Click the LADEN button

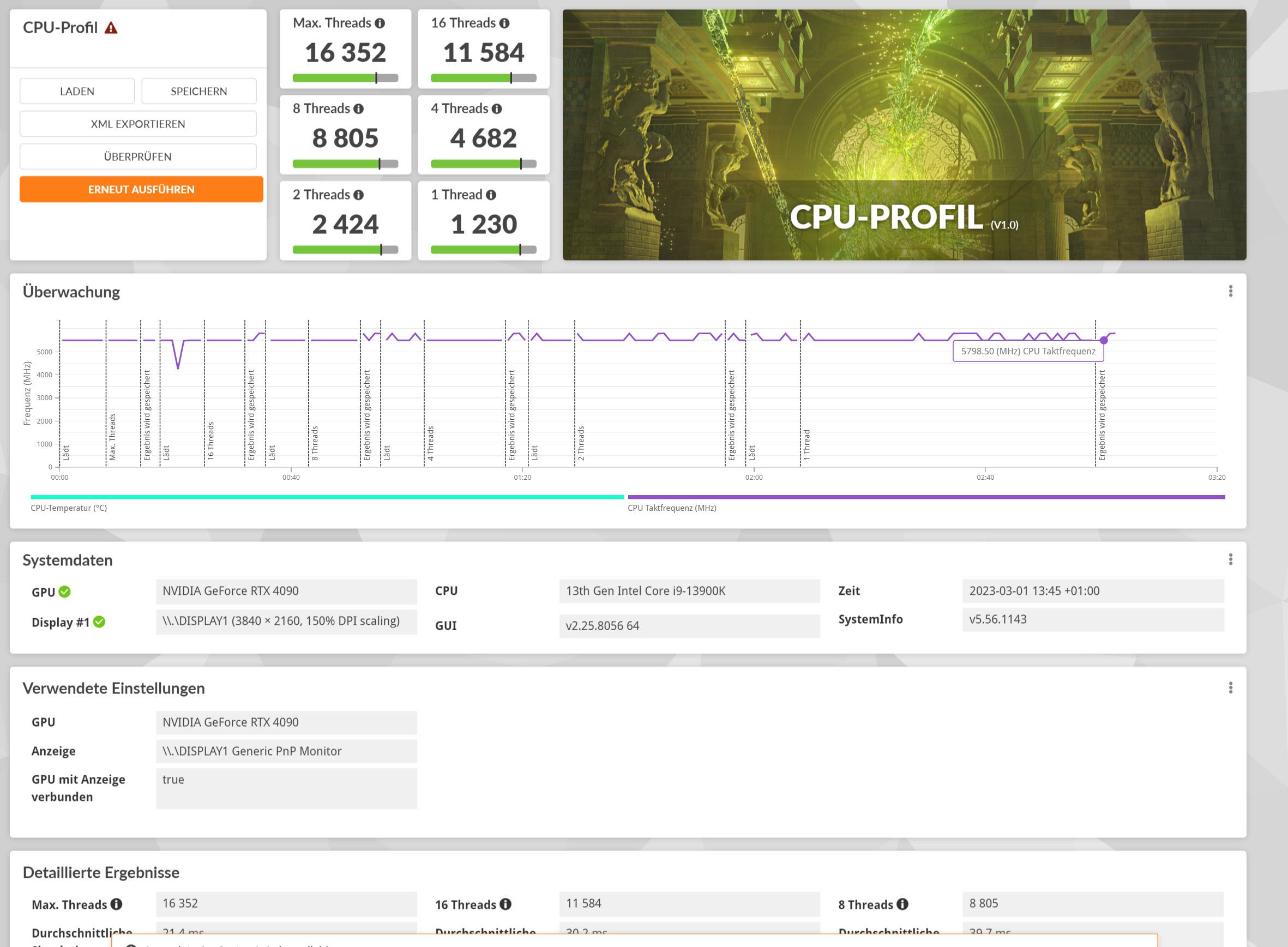point(77,91)
